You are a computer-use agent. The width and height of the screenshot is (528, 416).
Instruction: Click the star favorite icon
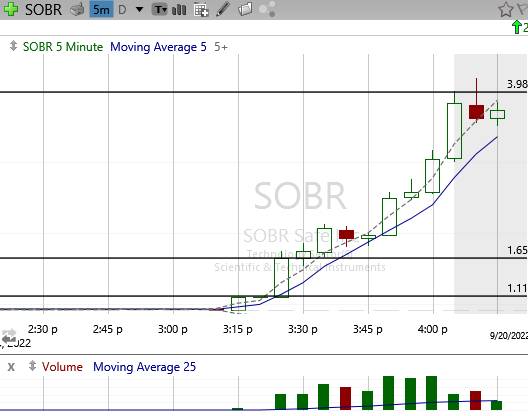click(505, 9)
